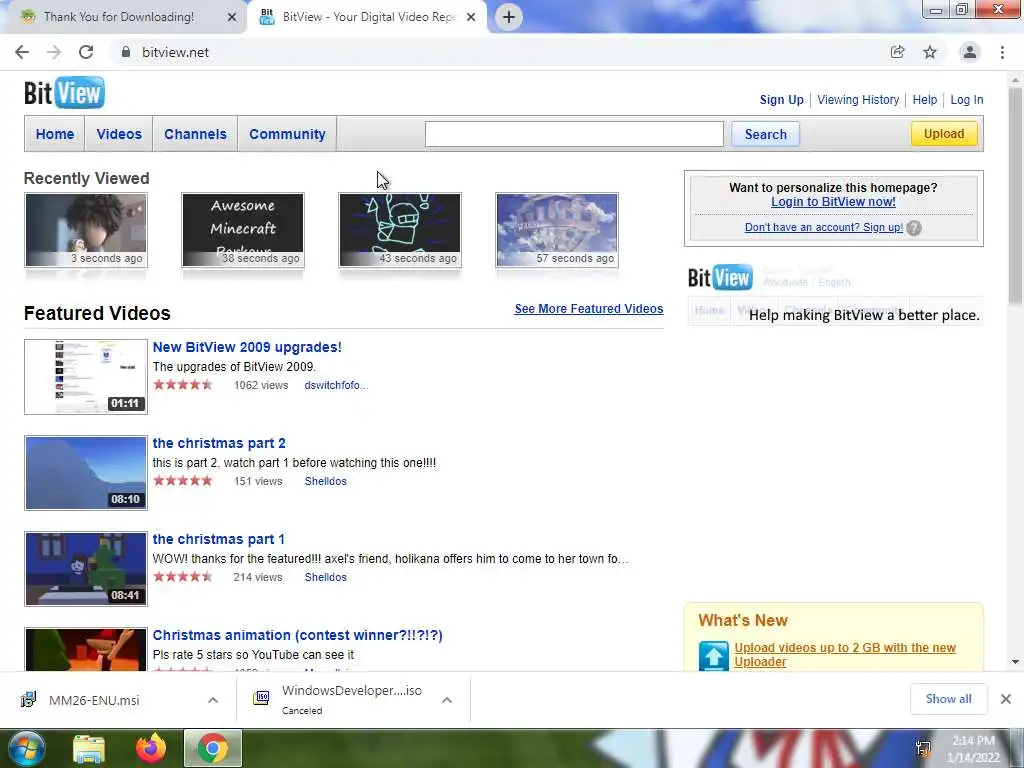Viewport: 1024px width, 768px height.
Task: Click thumbnail with 01:11 duration
Action: coord(86,377)
